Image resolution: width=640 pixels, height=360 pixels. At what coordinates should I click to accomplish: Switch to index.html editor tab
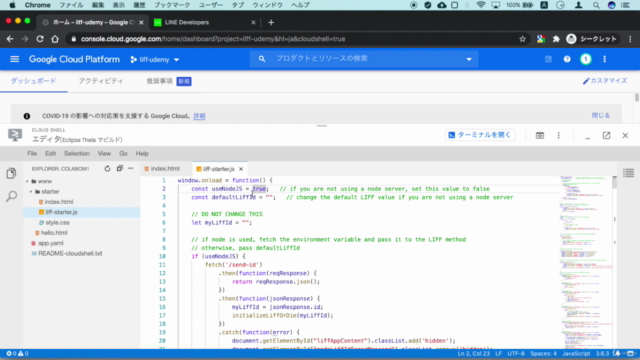click(165, 169)
